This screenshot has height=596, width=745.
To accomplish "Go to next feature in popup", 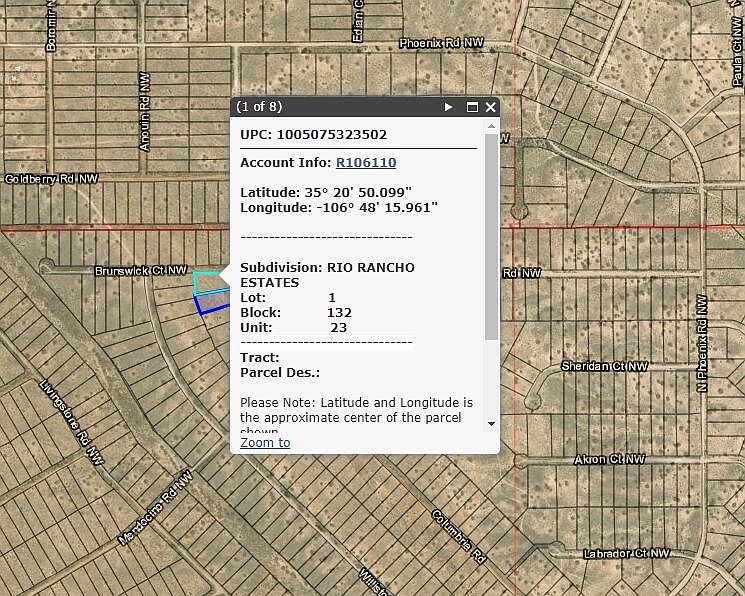I will pos(449,107).
